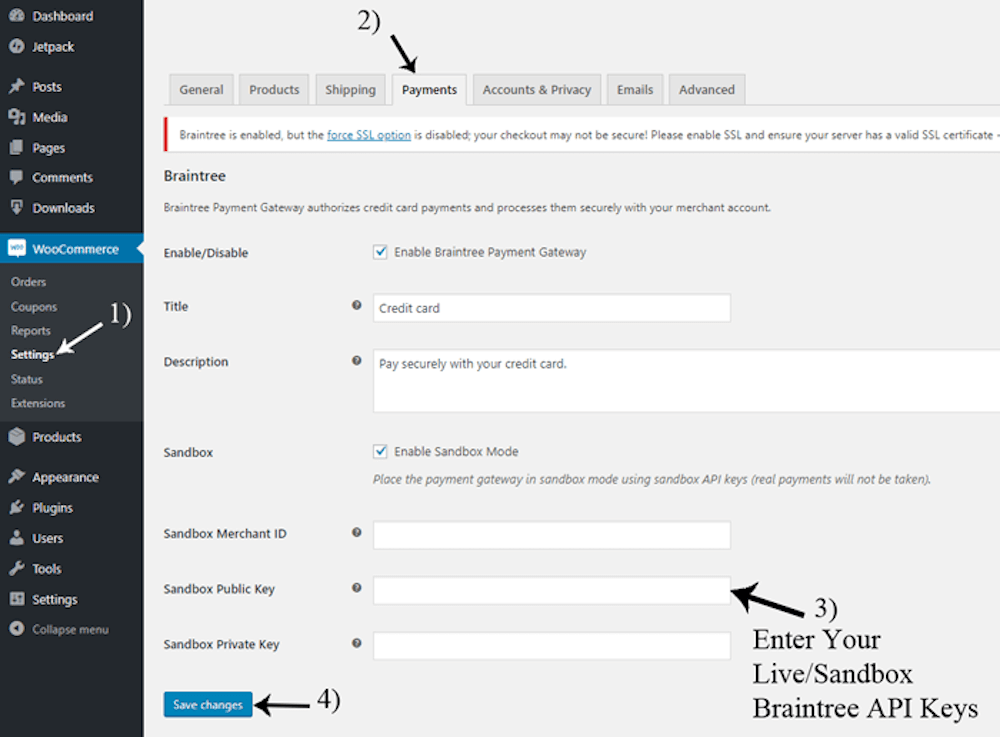Click the Save changes button
Viewport: 1000px width, 737px height.
208,704
